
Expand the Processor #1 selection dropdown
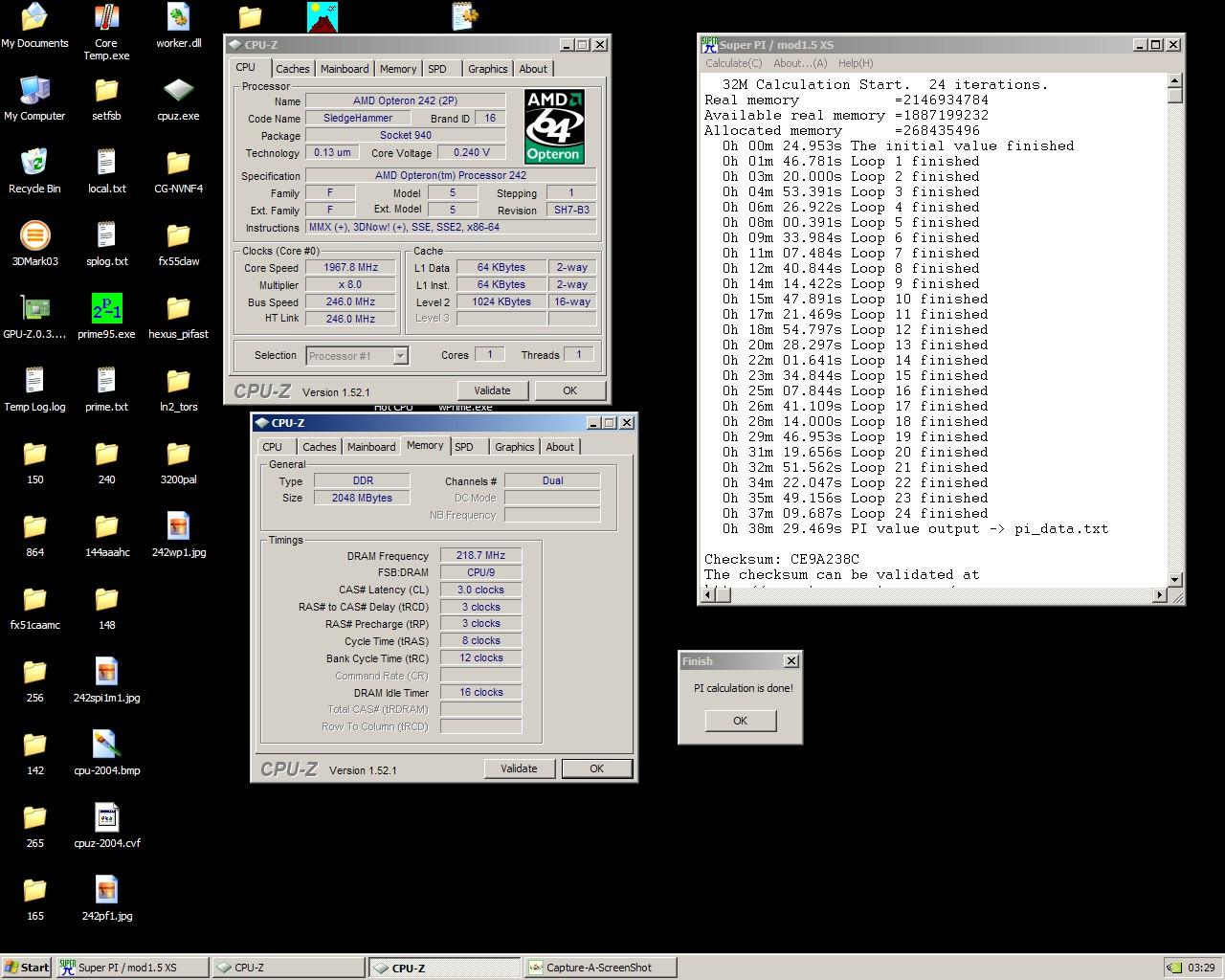pos(400,356)
